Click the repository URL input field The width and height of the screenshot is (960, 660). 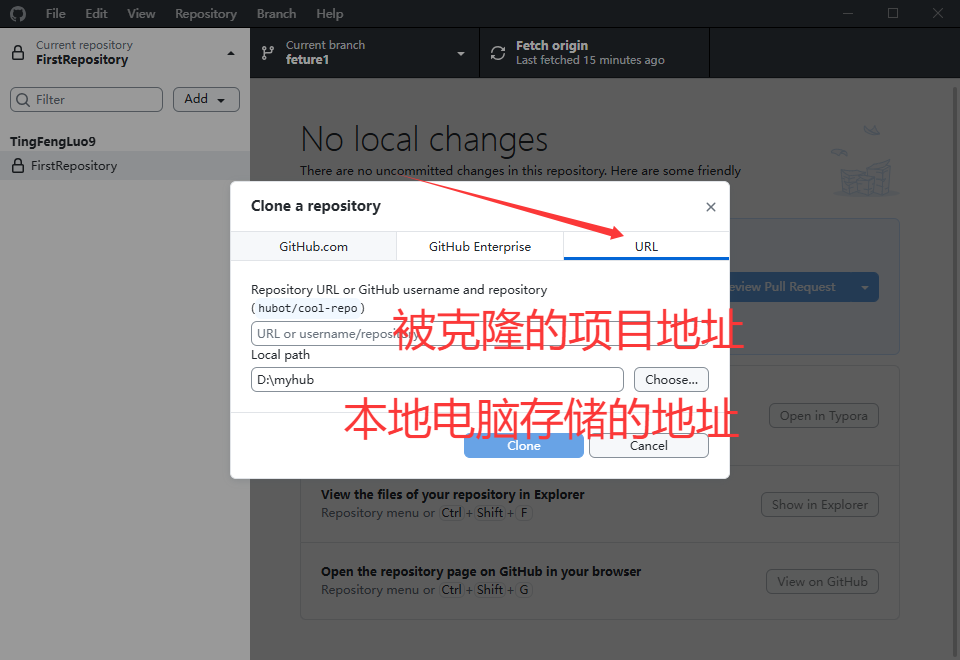(320, 334)
